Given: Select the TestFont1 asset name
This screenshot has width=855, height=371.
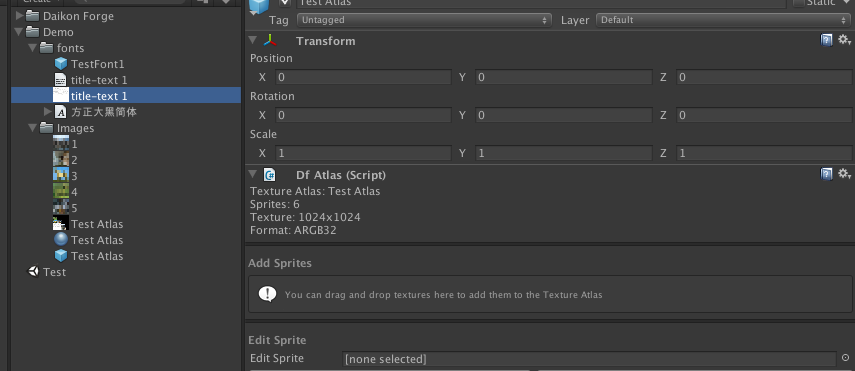Looking at the screenshot, I should pos(98,64).
